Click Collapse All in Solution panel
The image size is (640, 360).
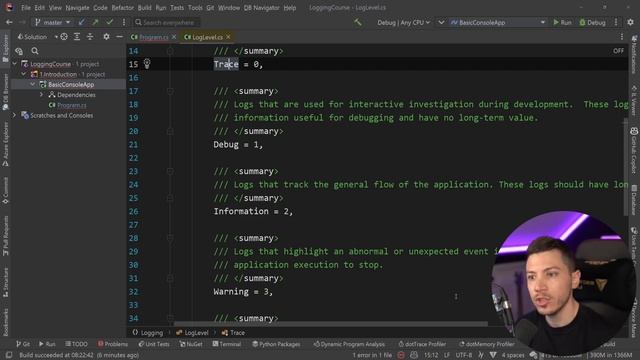(90, 37)
